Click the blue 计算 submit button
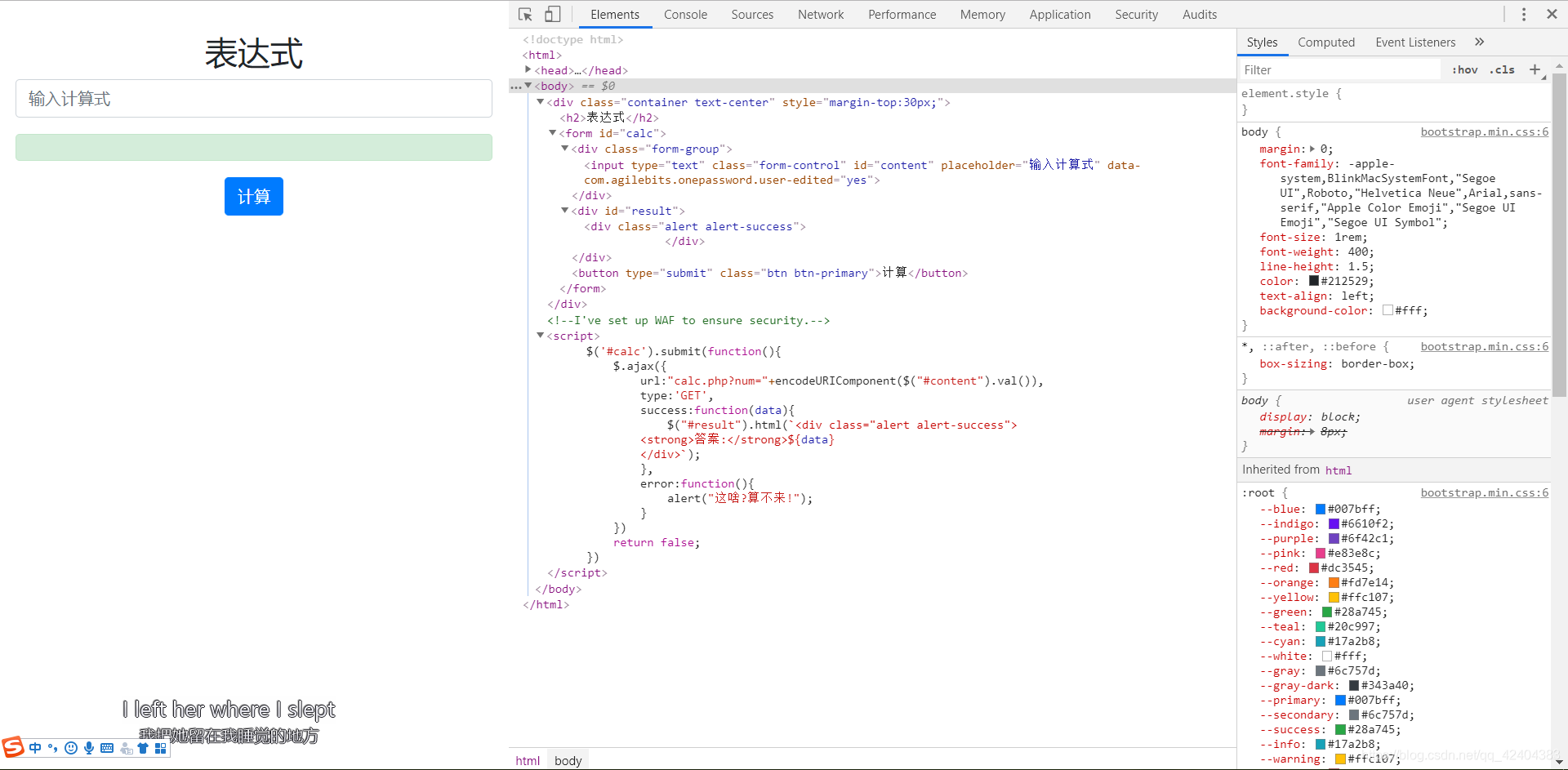This screenshot has height=770, width=1568. (254, 196)
